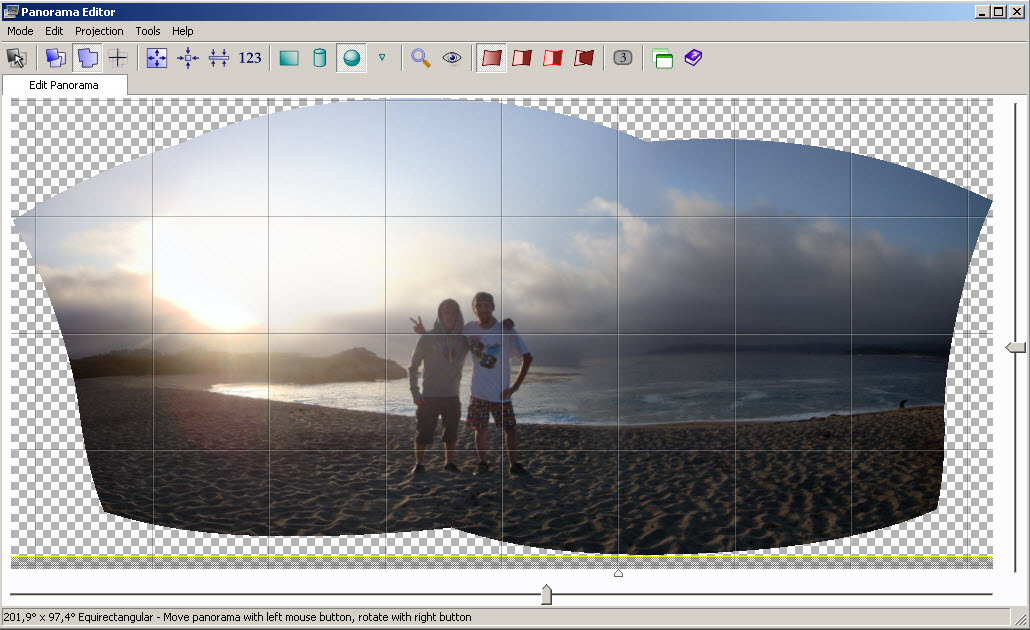This screenshot has height=630, width=1030.
Task: Select the planar projection rectangle icon
Action: (x=289, y=58)
